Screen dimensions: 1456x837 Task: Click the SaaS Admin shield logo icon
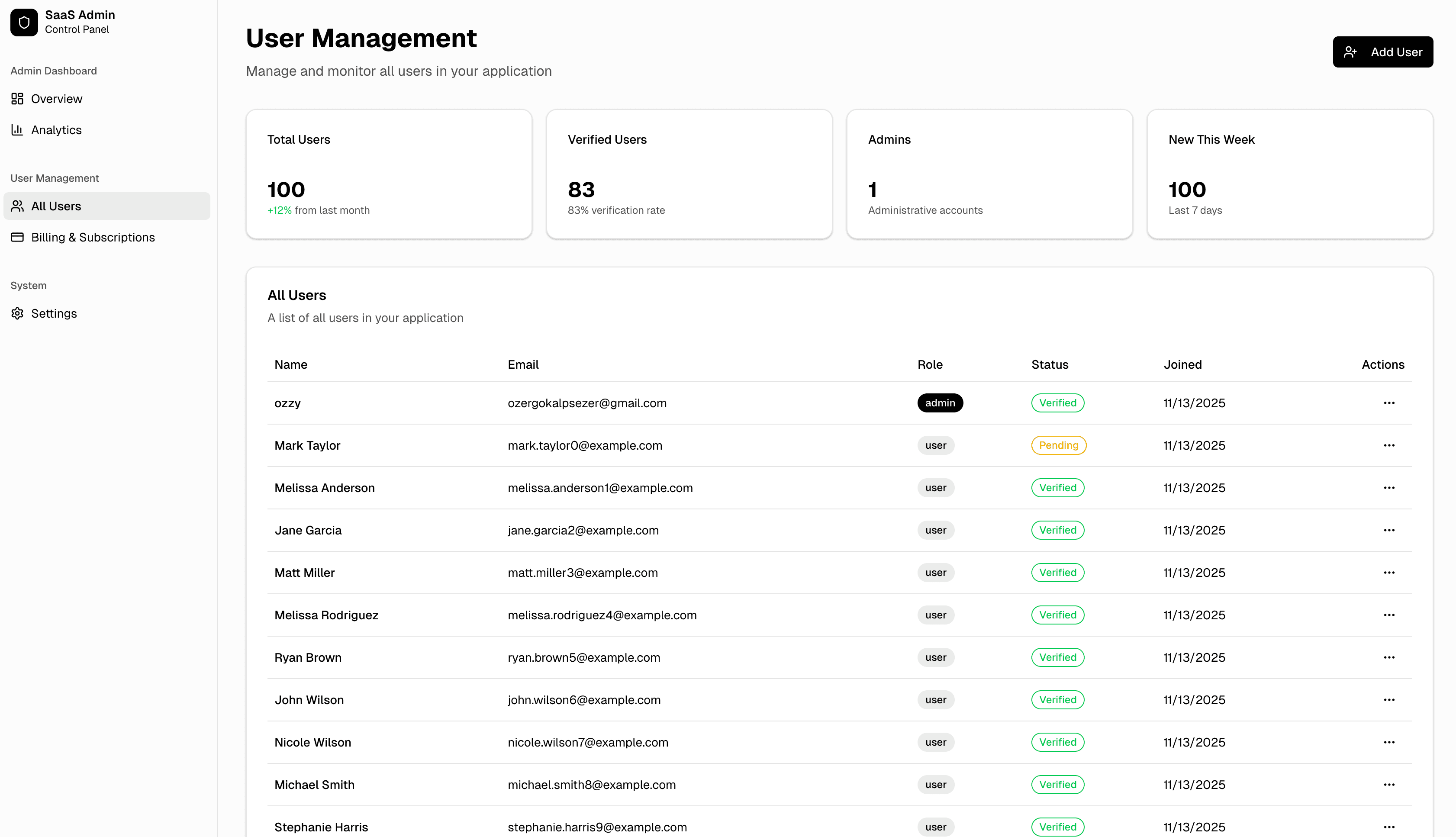[23, 23]
